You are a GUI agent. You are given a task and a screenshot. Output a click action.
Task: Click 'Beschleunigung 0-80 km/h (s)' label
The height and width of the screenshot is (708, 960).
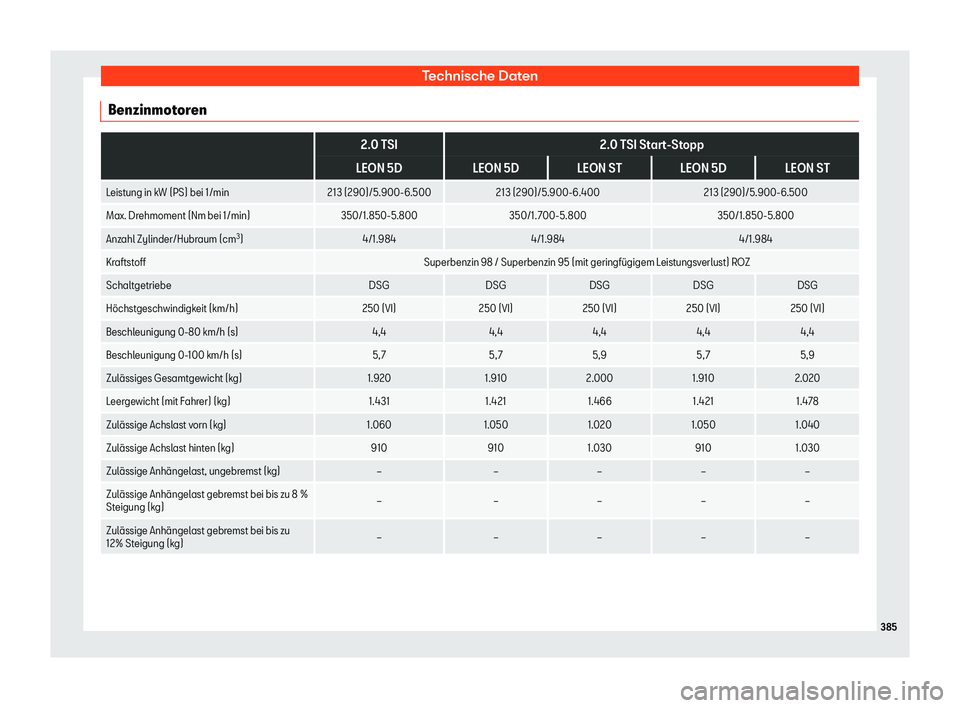(x=172, y=332)
